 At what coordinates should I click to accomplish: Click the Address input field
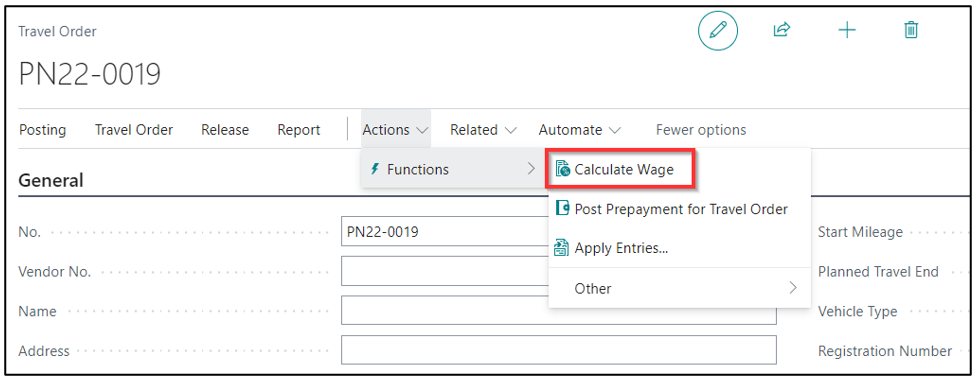(559, 350)
